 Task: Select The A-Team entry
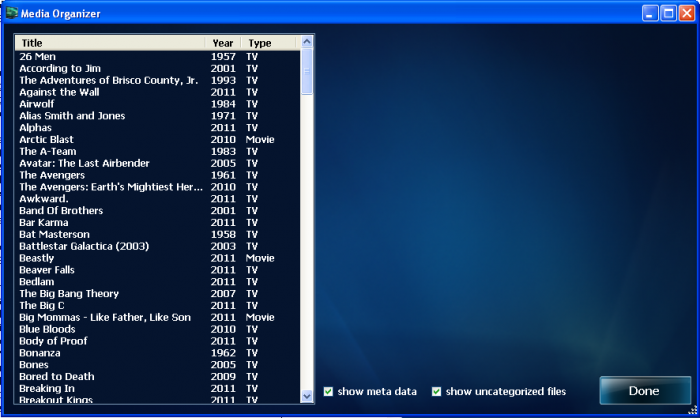(x=158, y=151)
